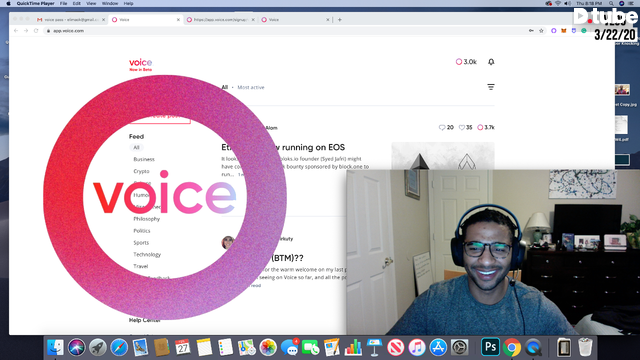Select the Sports feed category
The image size is (640, 360).
coord(141,242)
